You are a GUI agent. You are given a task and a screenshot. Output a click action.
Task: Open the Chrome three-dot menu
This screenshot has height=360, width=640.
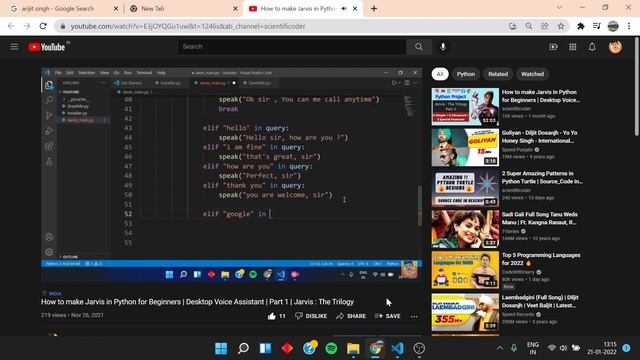click(629, 26)
